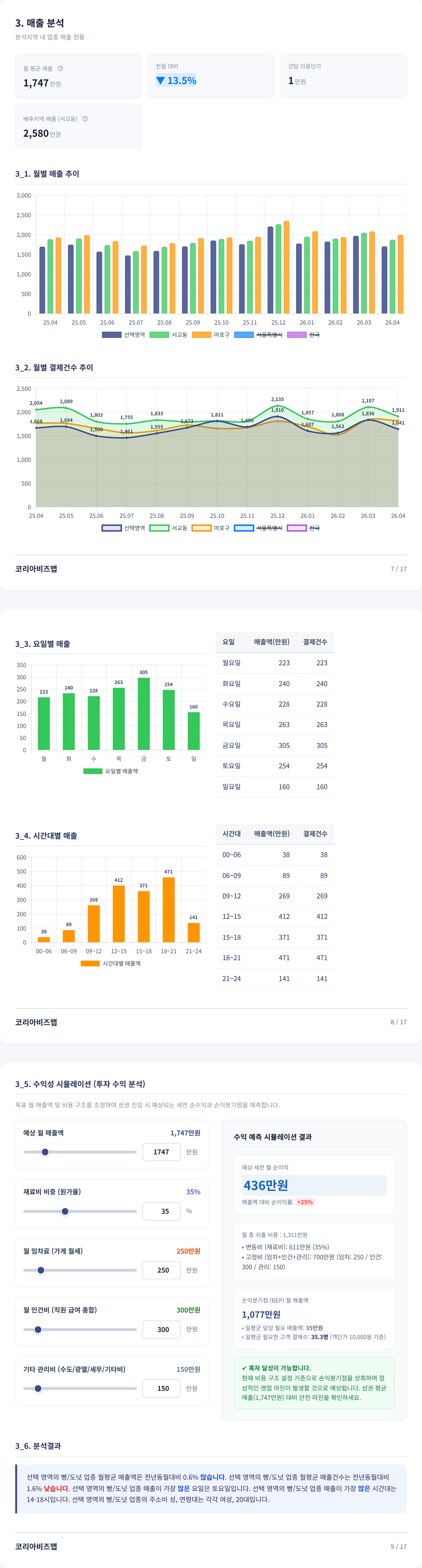Image resolution: width=422 pixels, height=1568 pixels.
Task: Show 서울특별시 series in the monthly sales bar chart
Action: point(259,335)
